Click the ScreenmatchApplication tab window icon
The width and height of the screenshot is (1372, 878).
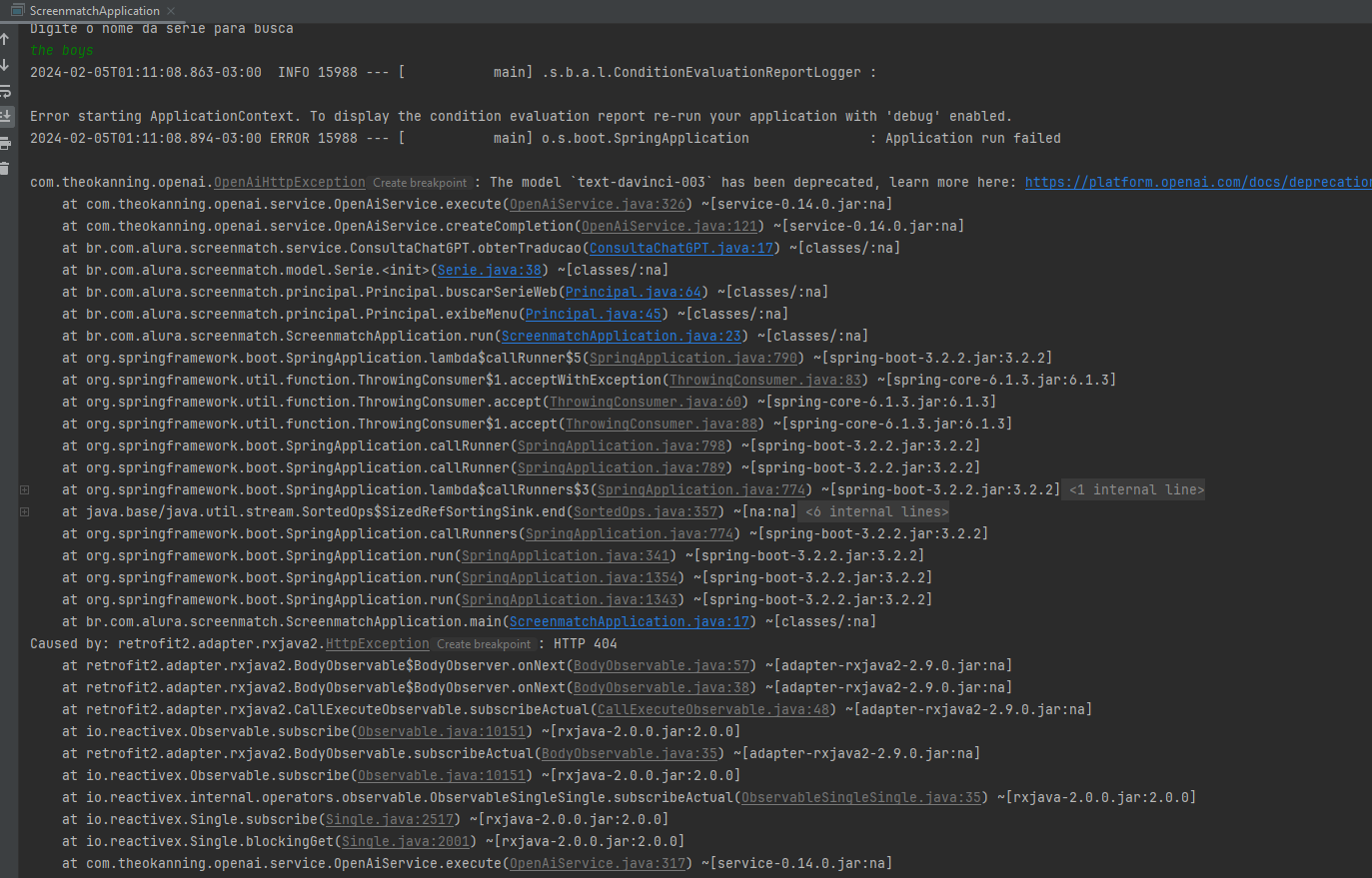(x=17, y=11)
